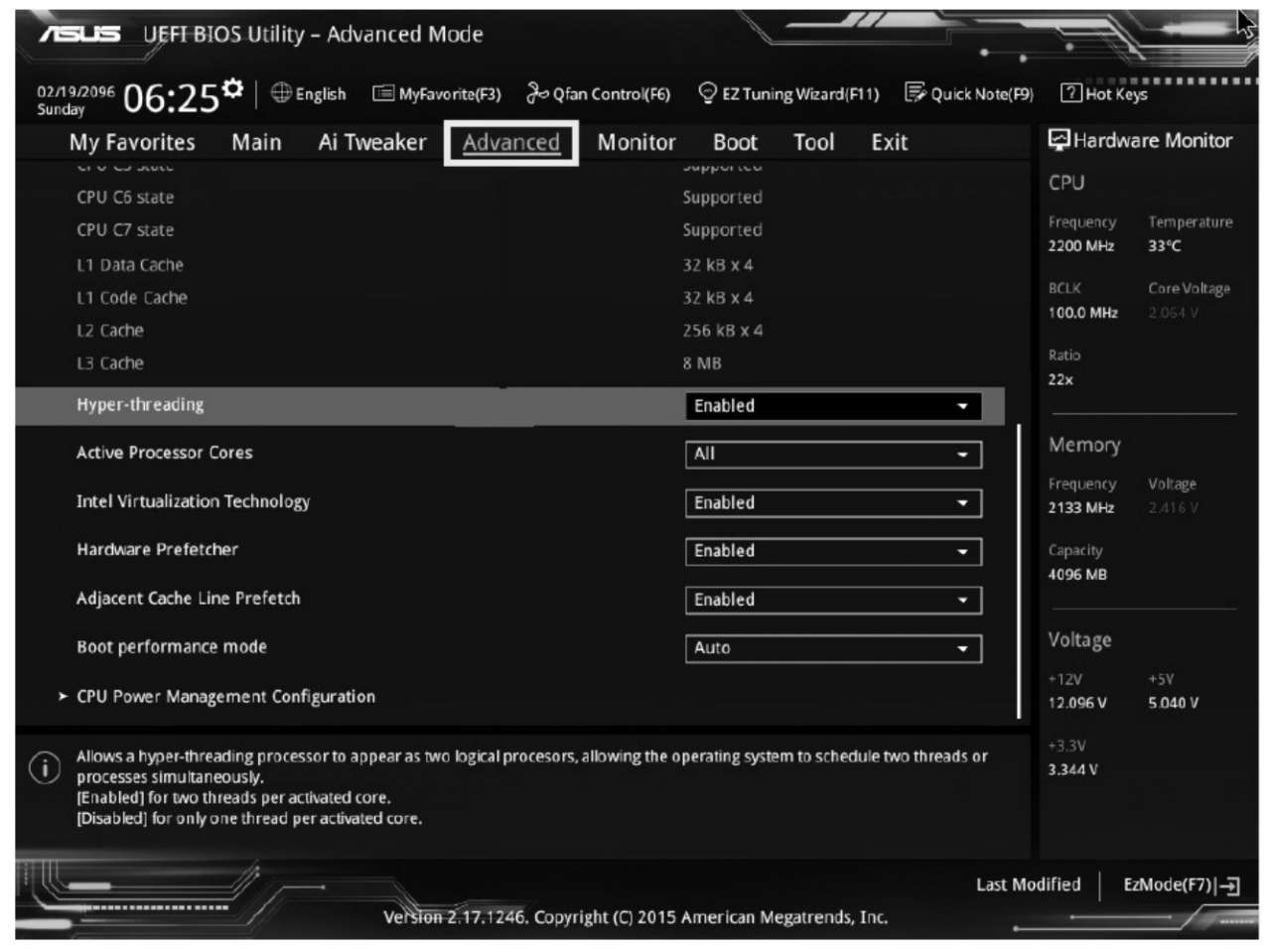Open the Boot tab
This screenshot has width=1271, height=952.
point(735,142)
